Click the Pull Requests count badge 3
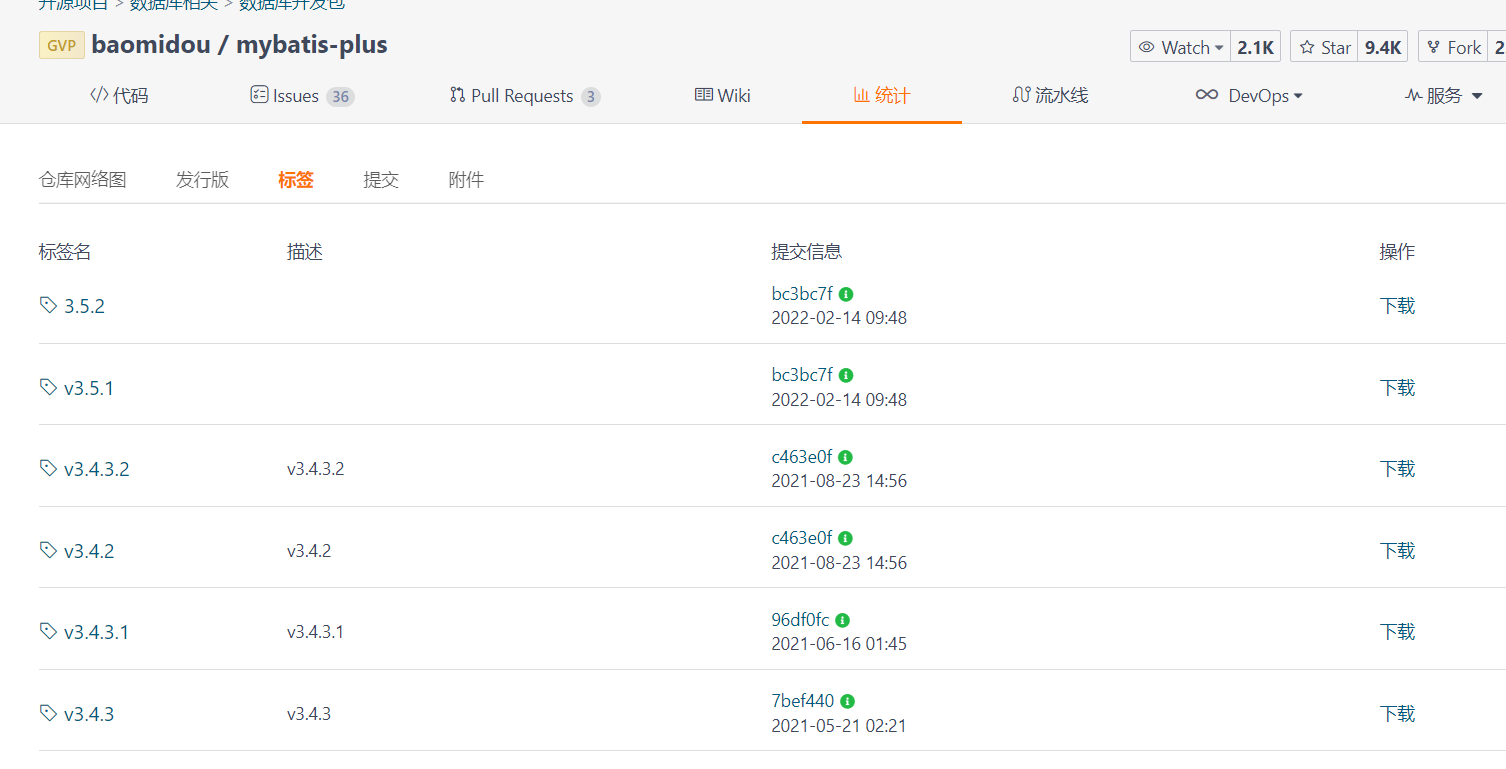 (591, 97)
